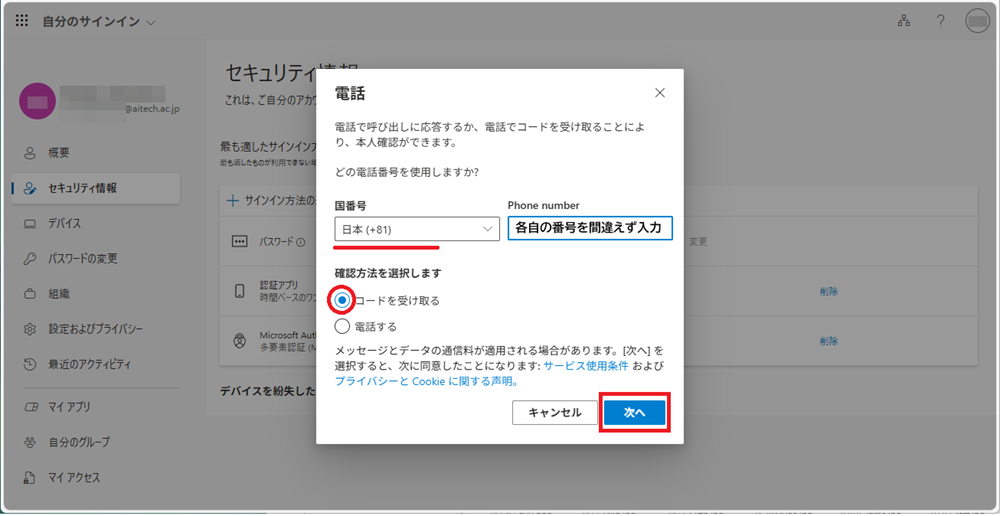Go to 自分のグループ in sidebar
Screen dimensions: 1000x516
tap(78, 442)
